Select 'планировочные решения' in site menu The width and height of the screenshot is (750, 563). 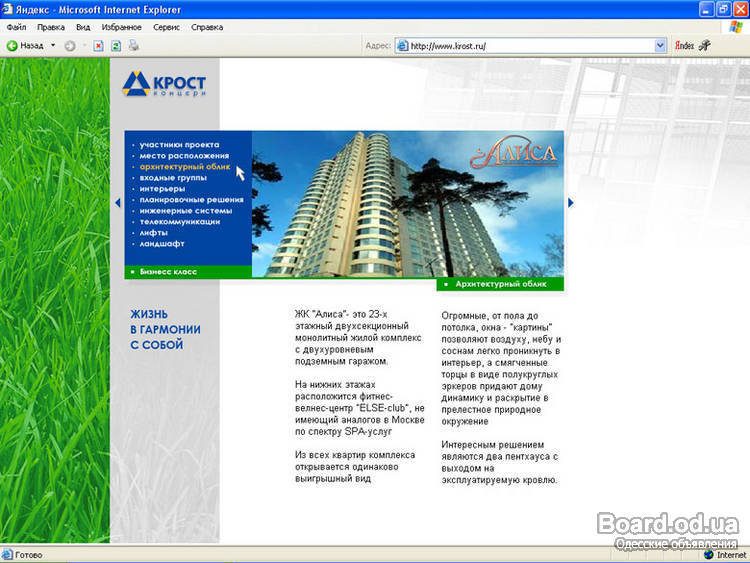pos(191,200)
